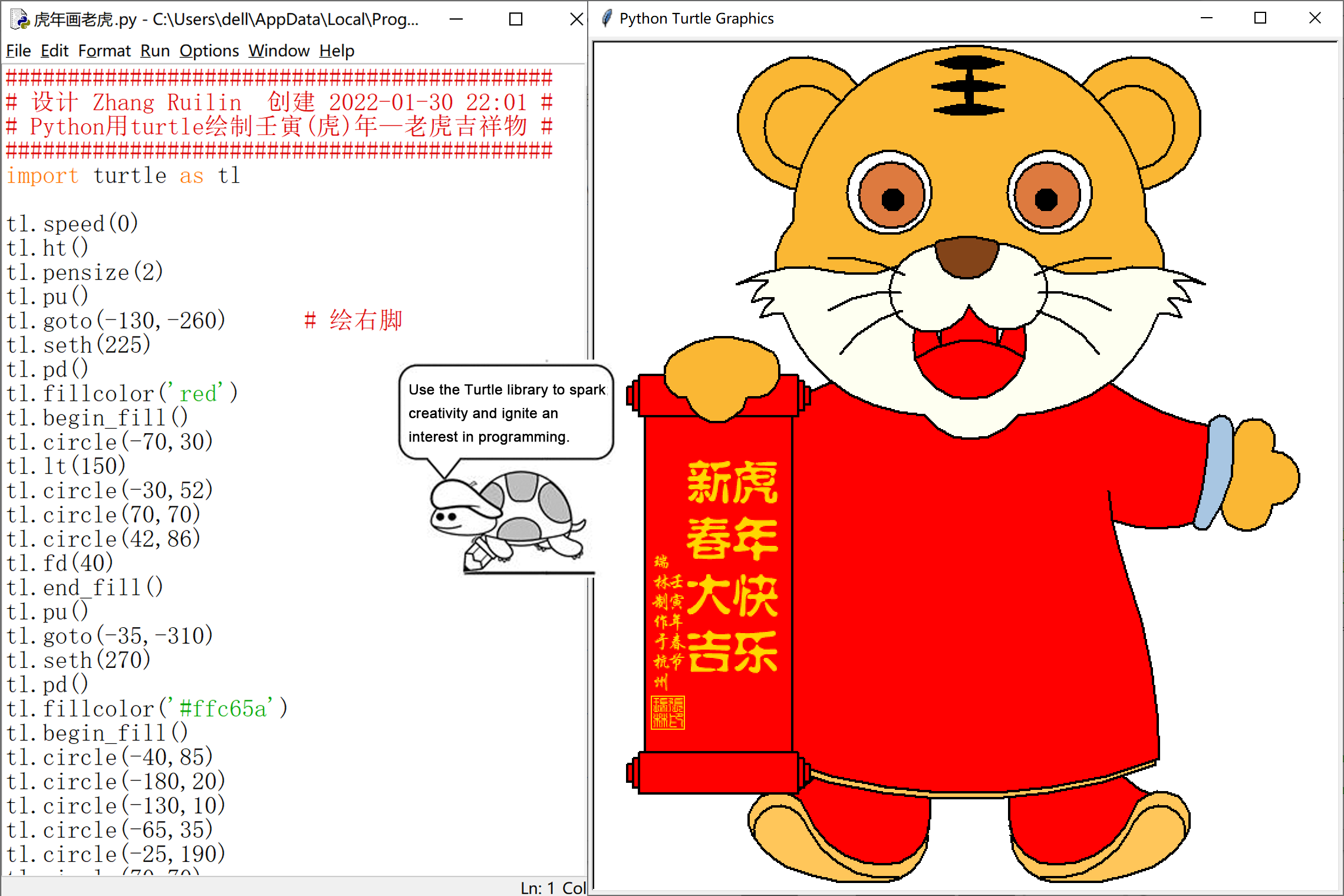Open the Options menu
The width and height of the screenshot is (1344, 896).
pos(209,51)
